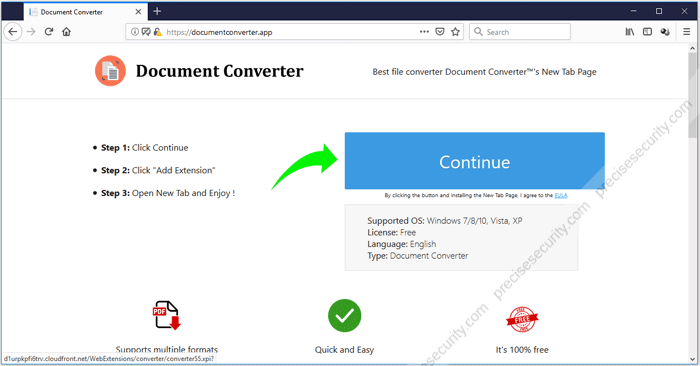Click the search magnifier icon

pos(478,32)
